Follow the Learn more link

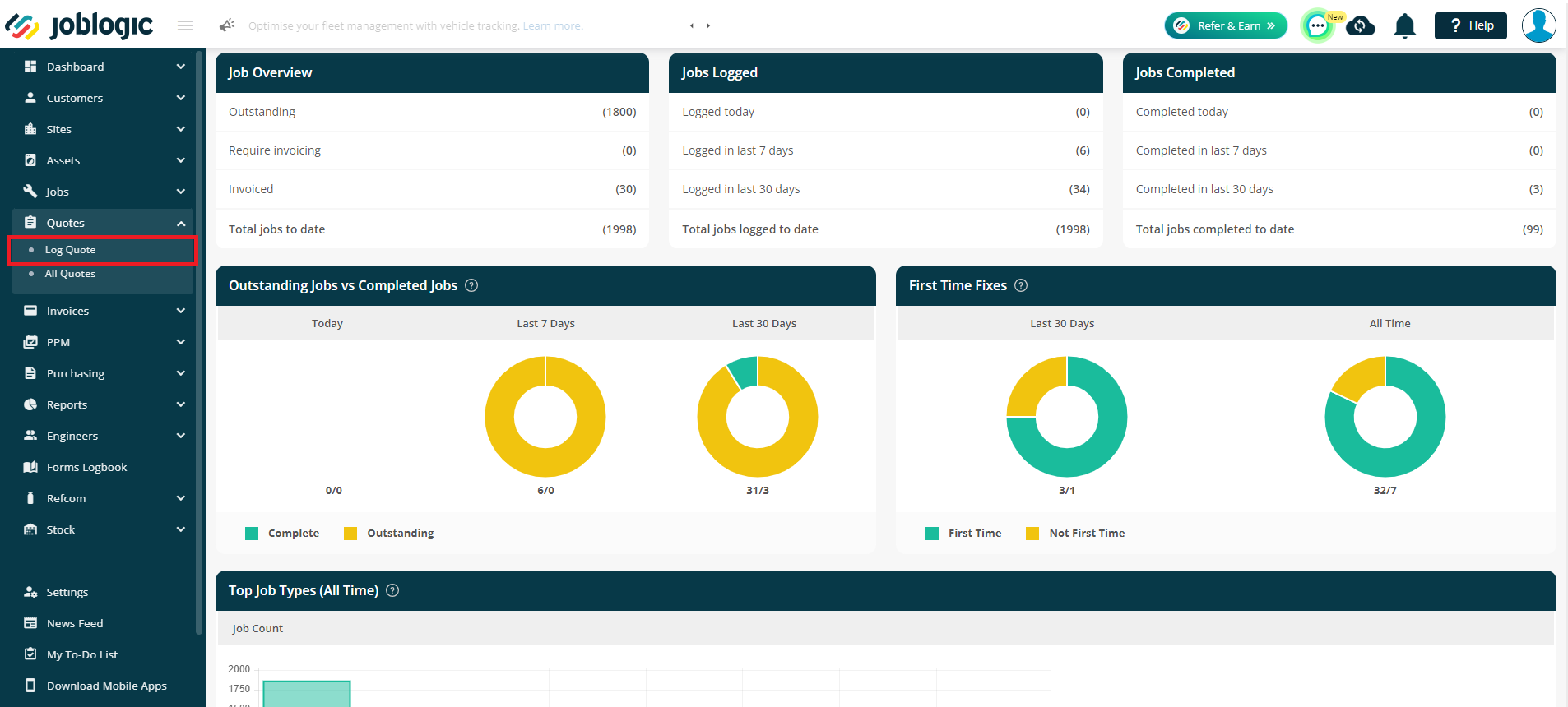pyautogui.click(x=553, y=25)
